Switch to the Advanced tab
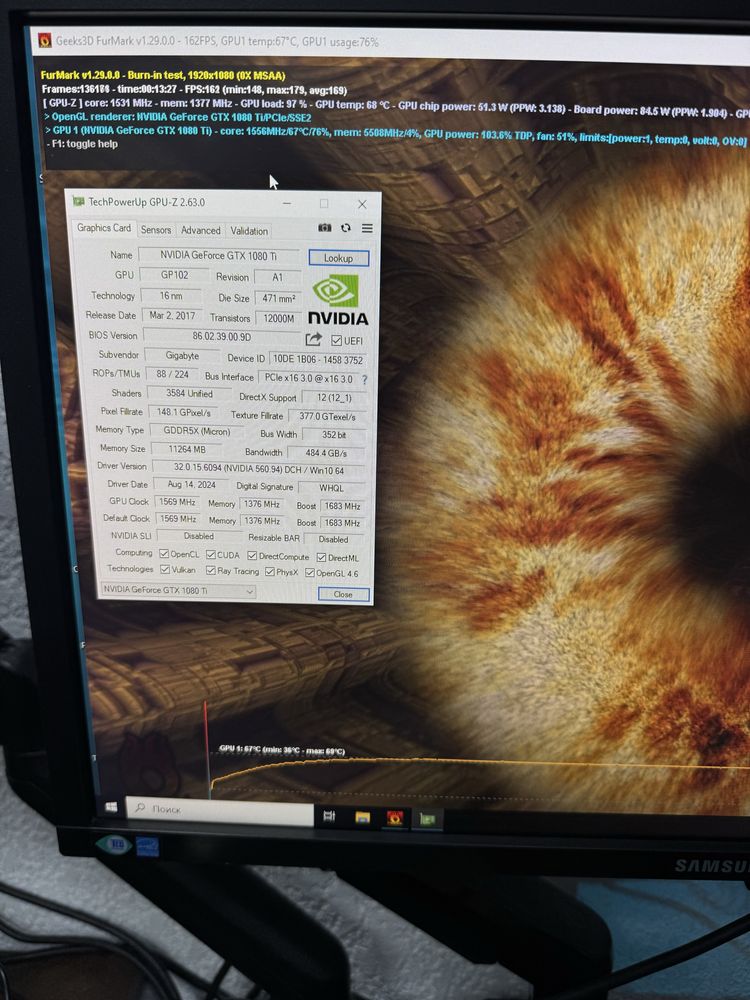This screenshot has width=750, height=1000. pyautogui.click(x=200, y=230)
